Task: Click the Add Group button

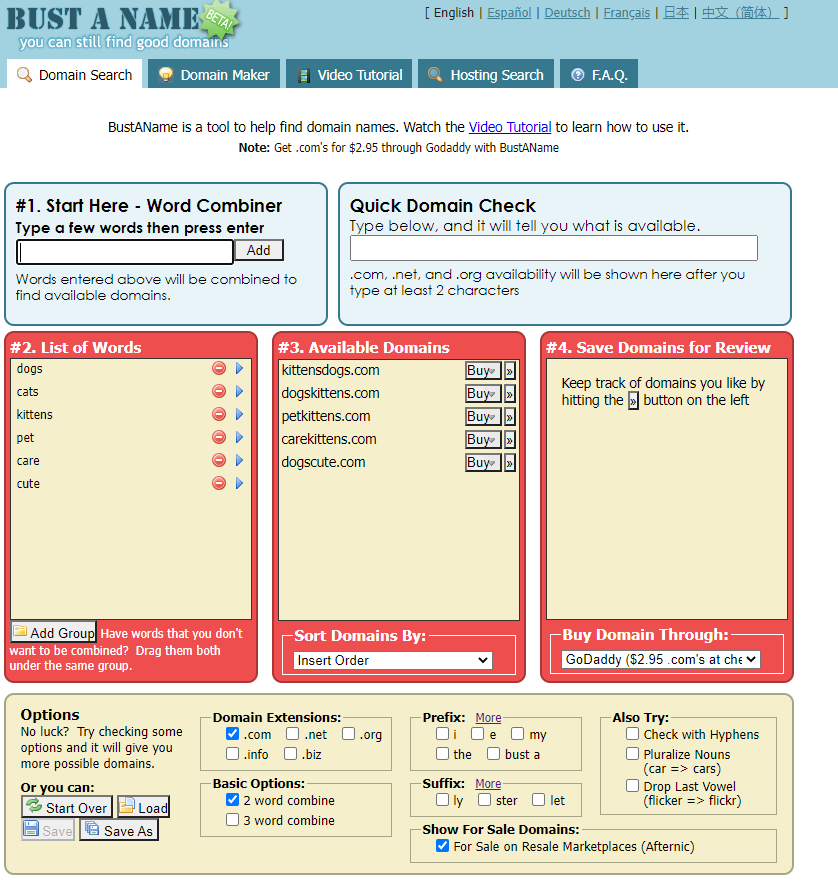Action: click(54, 632)
